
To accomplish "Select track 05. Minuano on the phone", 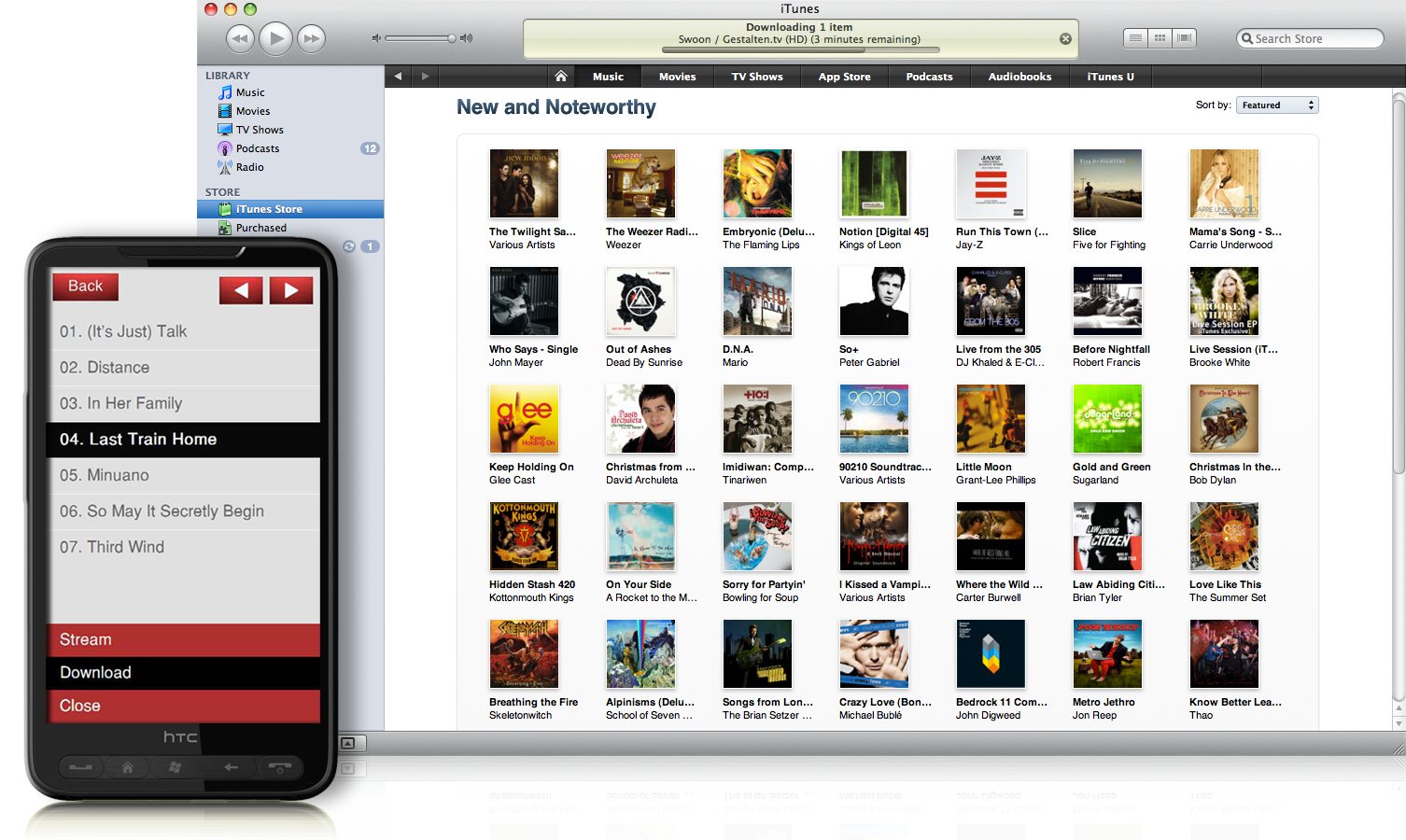I will pos(183,475).
